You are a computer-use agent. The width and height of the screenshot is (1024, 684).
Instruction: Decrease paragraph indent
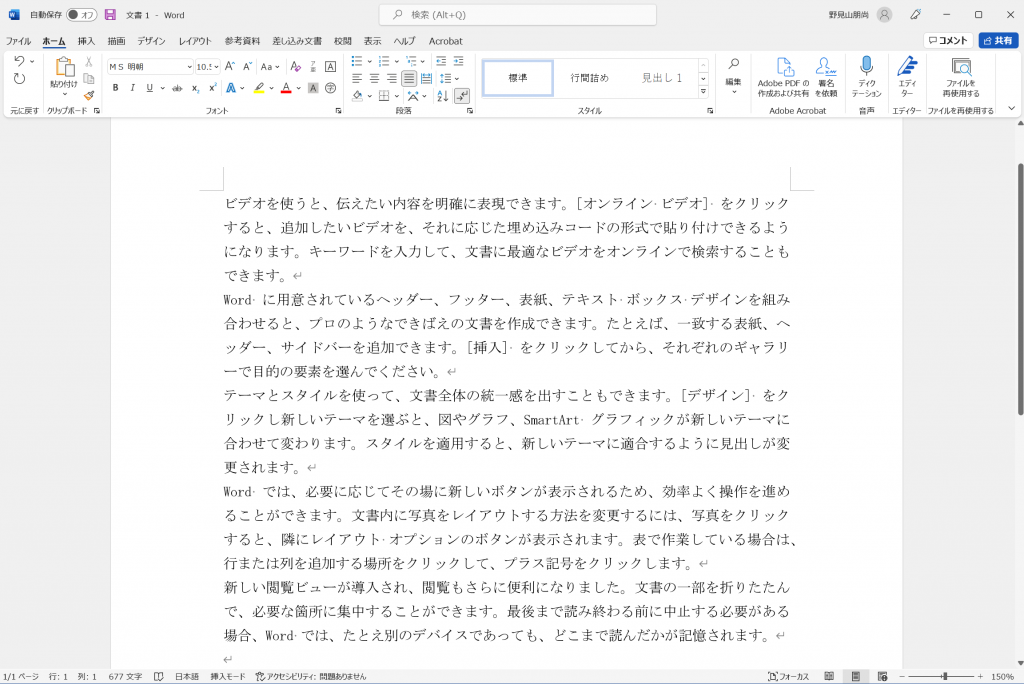pos(441,61)
